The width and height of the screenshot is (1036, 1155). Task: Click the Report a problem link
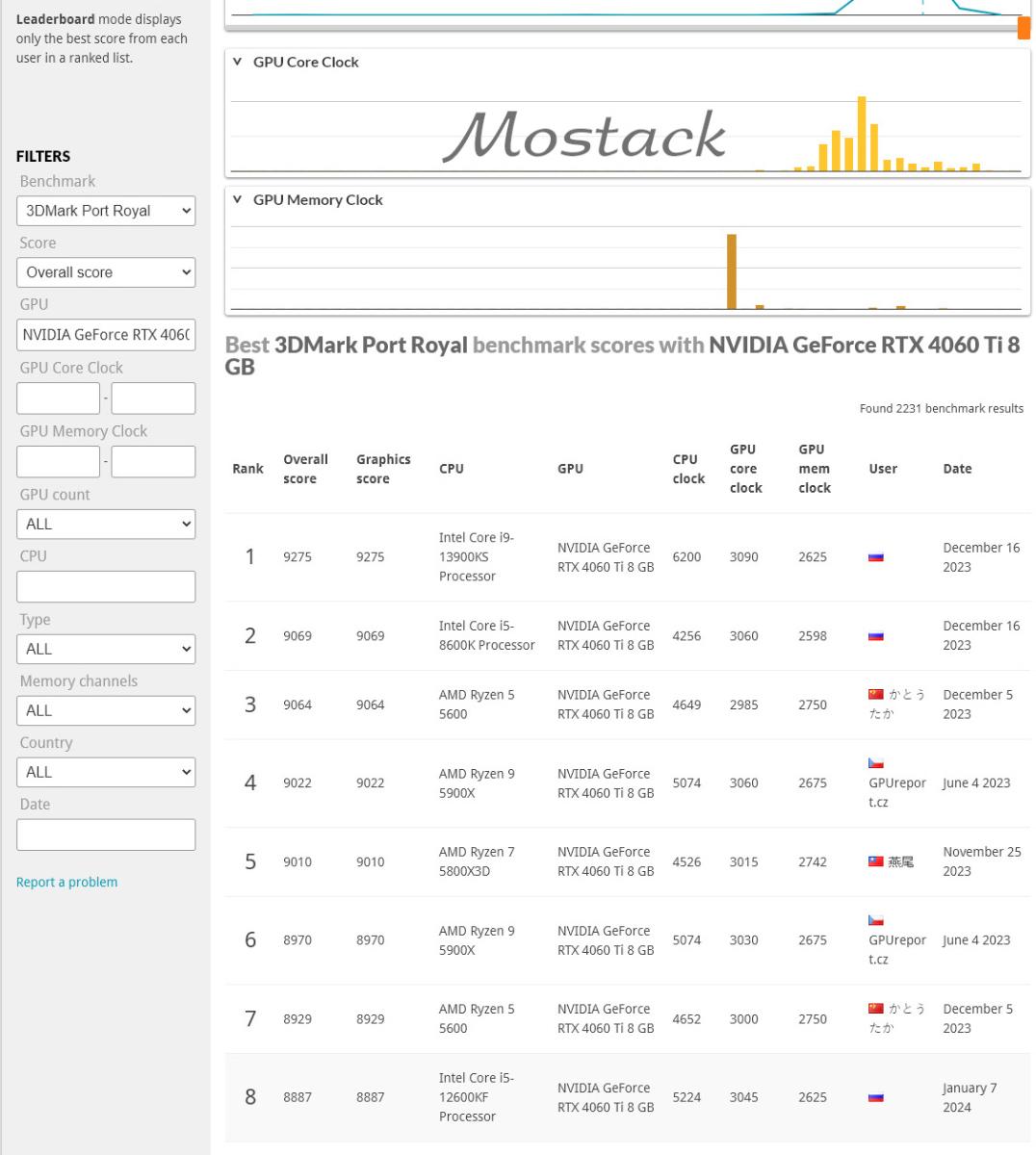(66, 882)
